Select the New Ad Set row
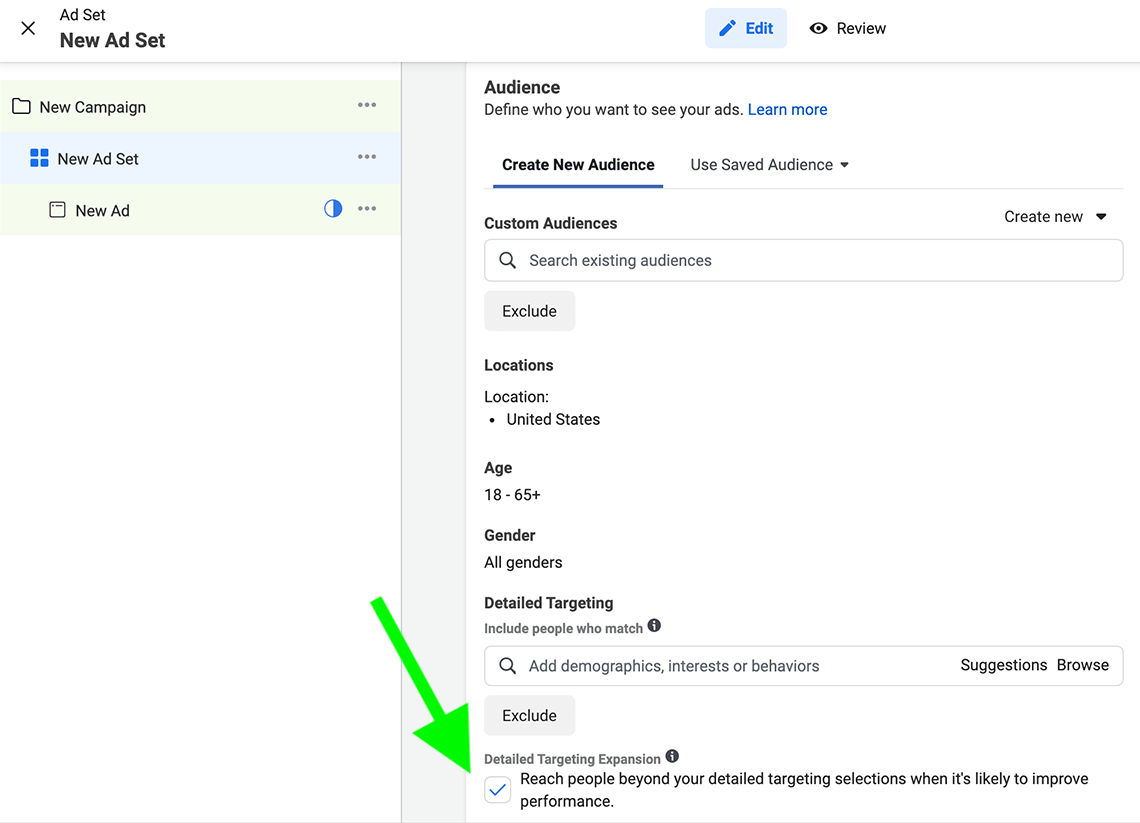 200,158
